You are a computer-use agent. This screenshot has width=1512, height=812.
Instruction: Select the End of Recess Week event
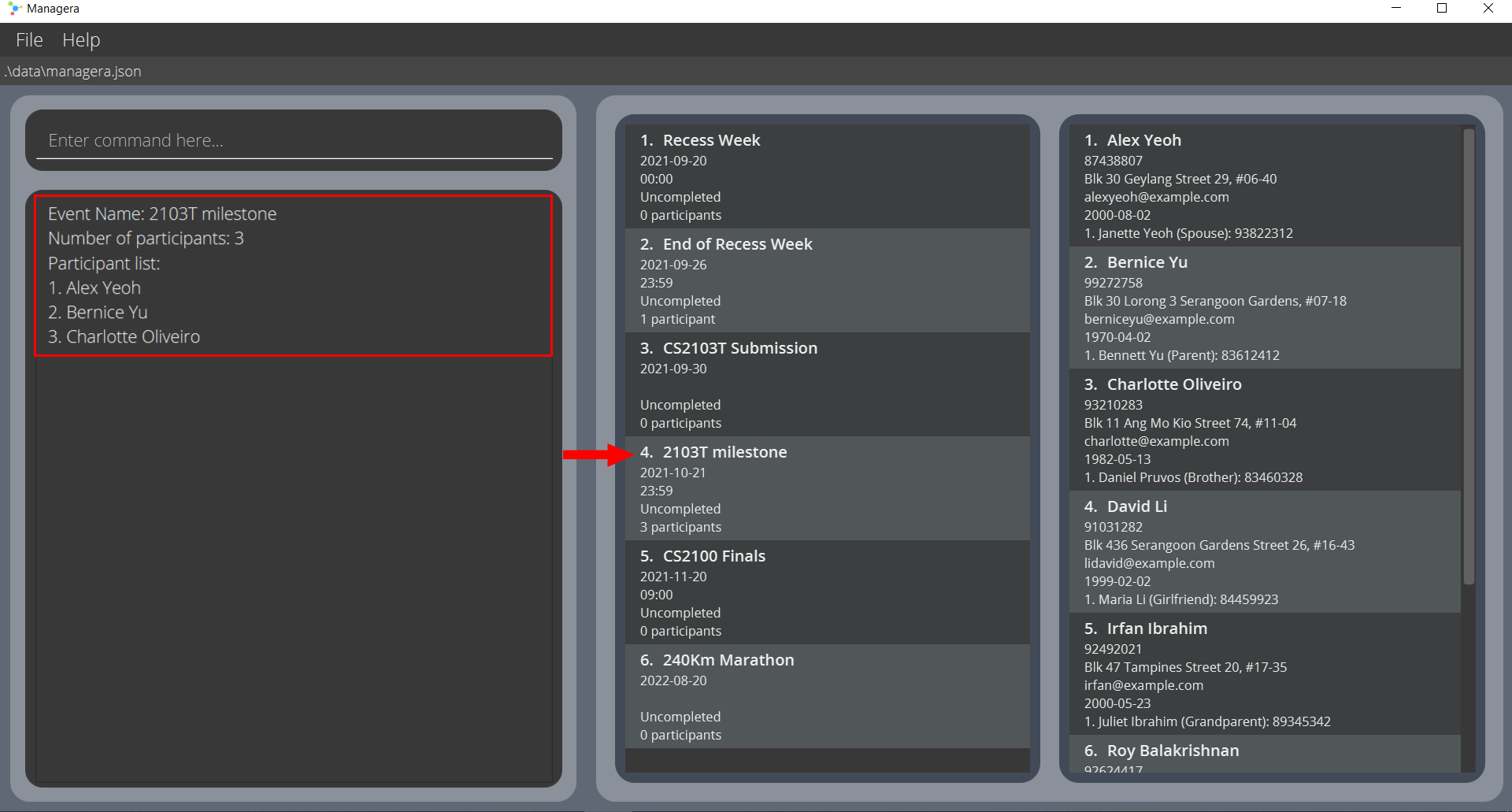point(828,280)
